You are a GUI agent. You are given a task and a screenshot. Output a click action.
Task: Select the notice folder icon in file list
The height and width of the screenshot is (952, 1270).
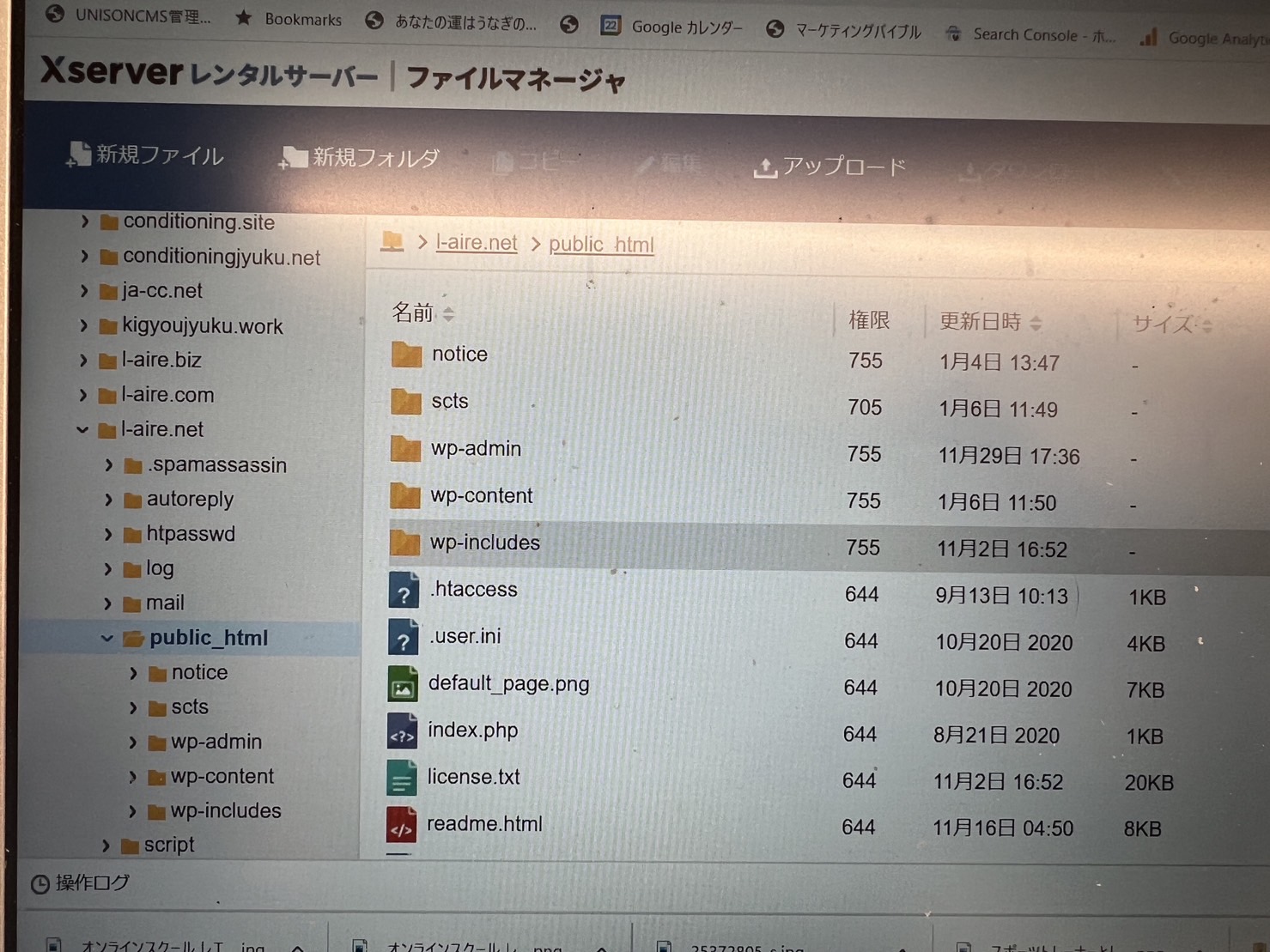pos(406,355)
